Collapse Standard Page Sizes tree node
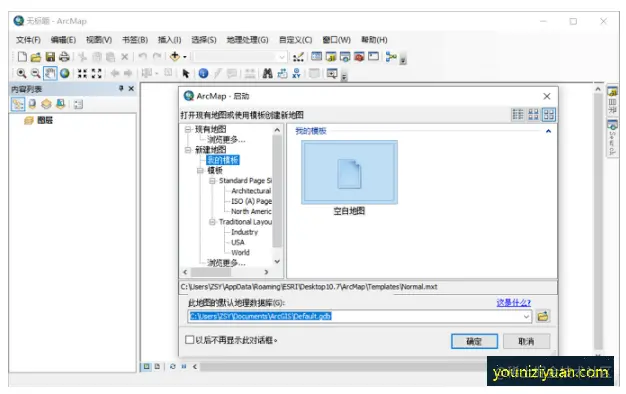626x394 pixels. [212, 181]
